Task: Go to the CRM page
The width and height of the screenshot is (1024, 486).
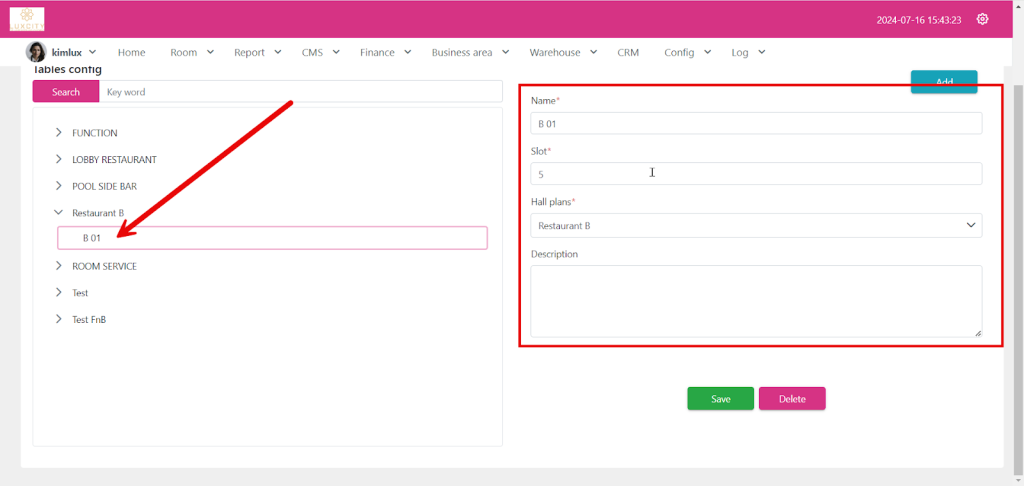Action: 628,53
